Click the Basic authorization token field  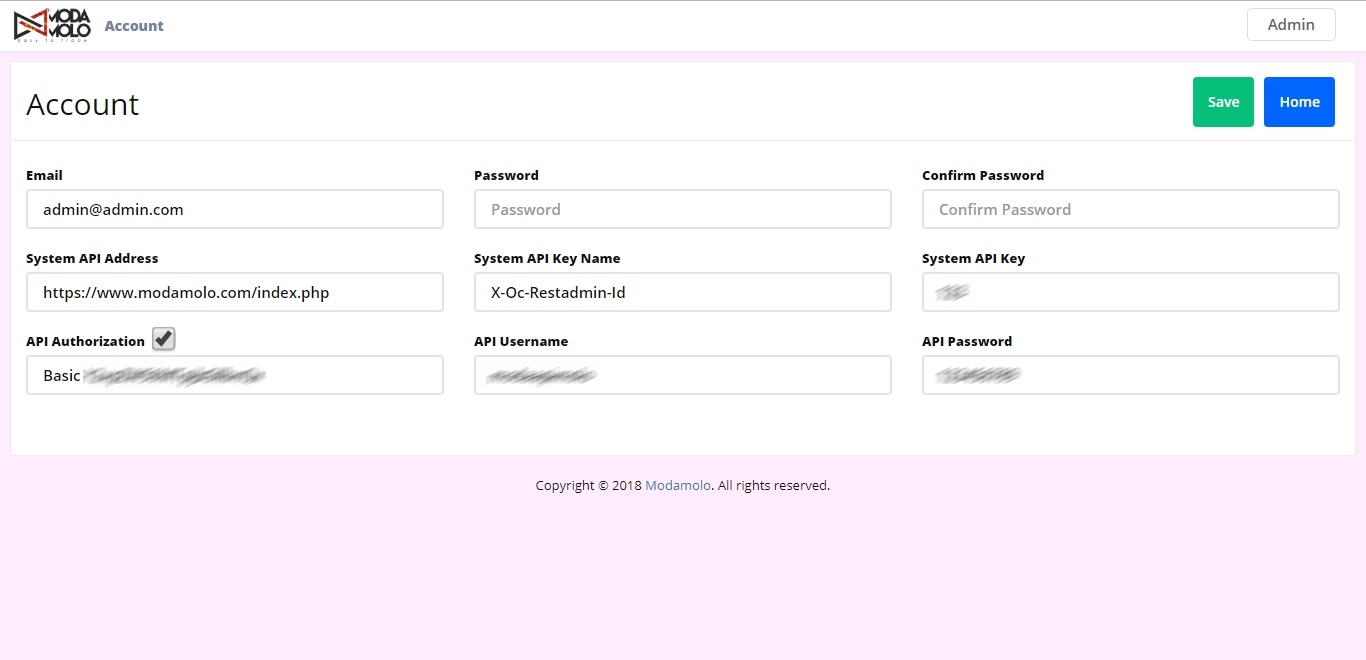pyautogui.click(x=234, y=376)
